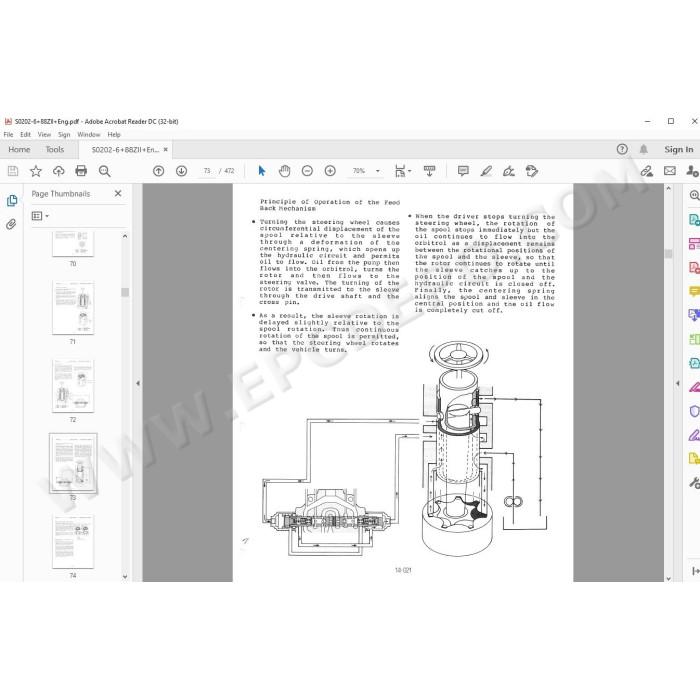
Task: Open the thumbnail options dropdown
Action: point(40,216)
